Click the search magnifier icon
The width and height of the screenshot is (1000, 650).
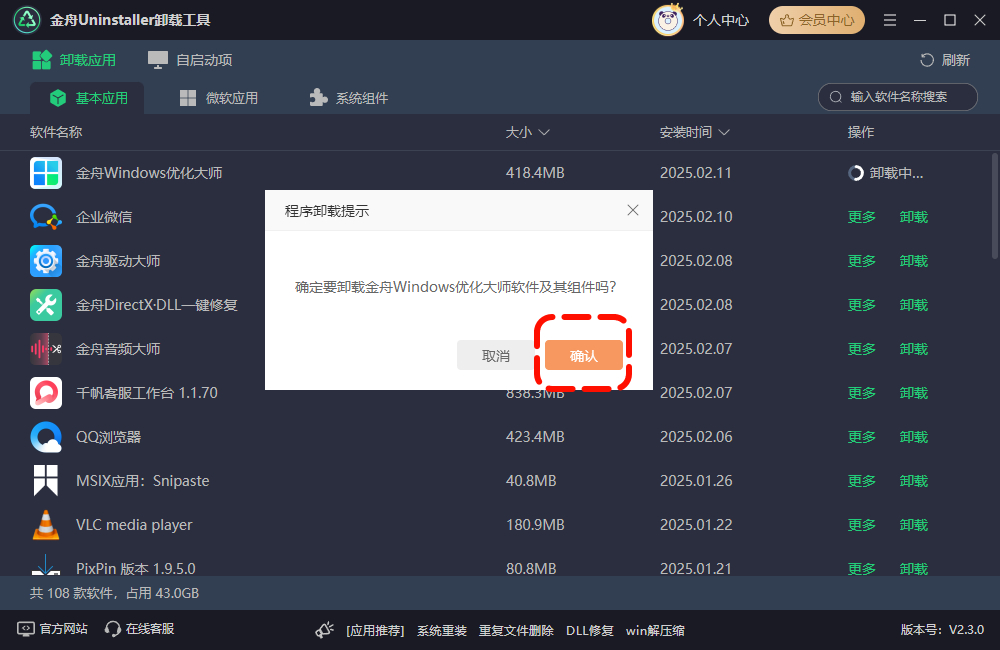click(835, 97)
